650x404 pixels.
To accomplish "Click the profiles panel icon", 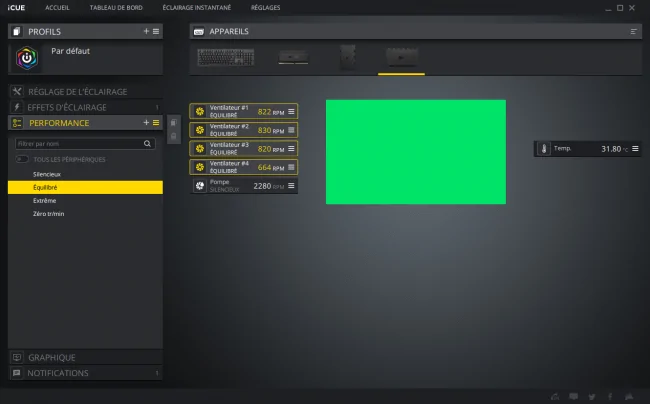I will pos(16,31).
